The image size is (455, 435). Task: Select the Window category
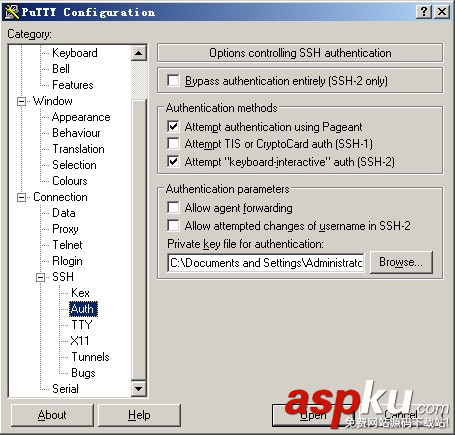pyautogui.click(x=53, y=101)
